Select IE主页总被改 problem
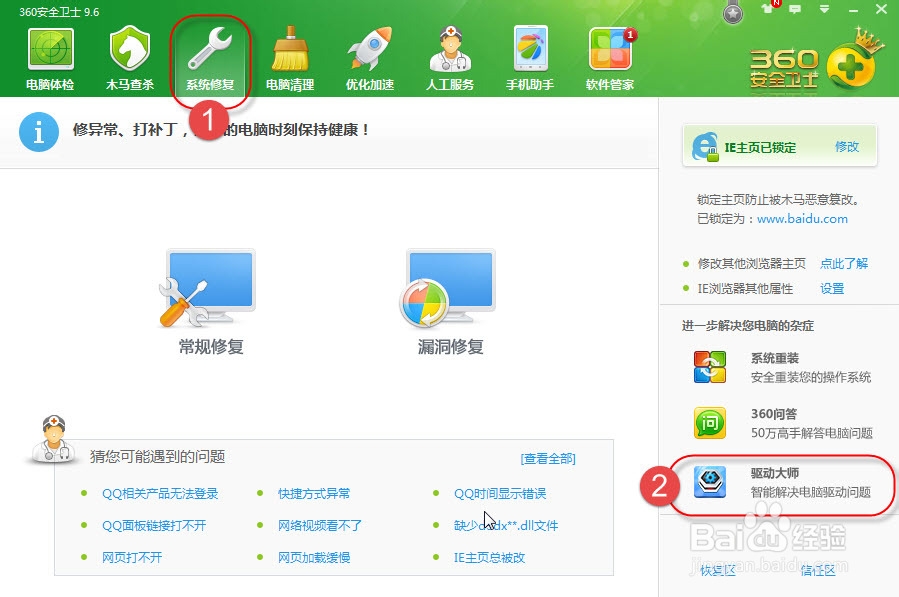The image size is (899, 597). pyautogui.click(x=489, y=557)
